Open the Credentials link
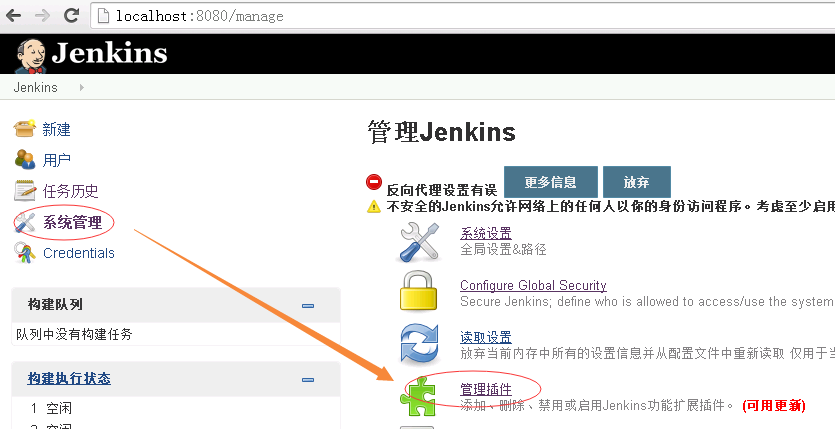 pyautogui.click(x=79, y=253)
